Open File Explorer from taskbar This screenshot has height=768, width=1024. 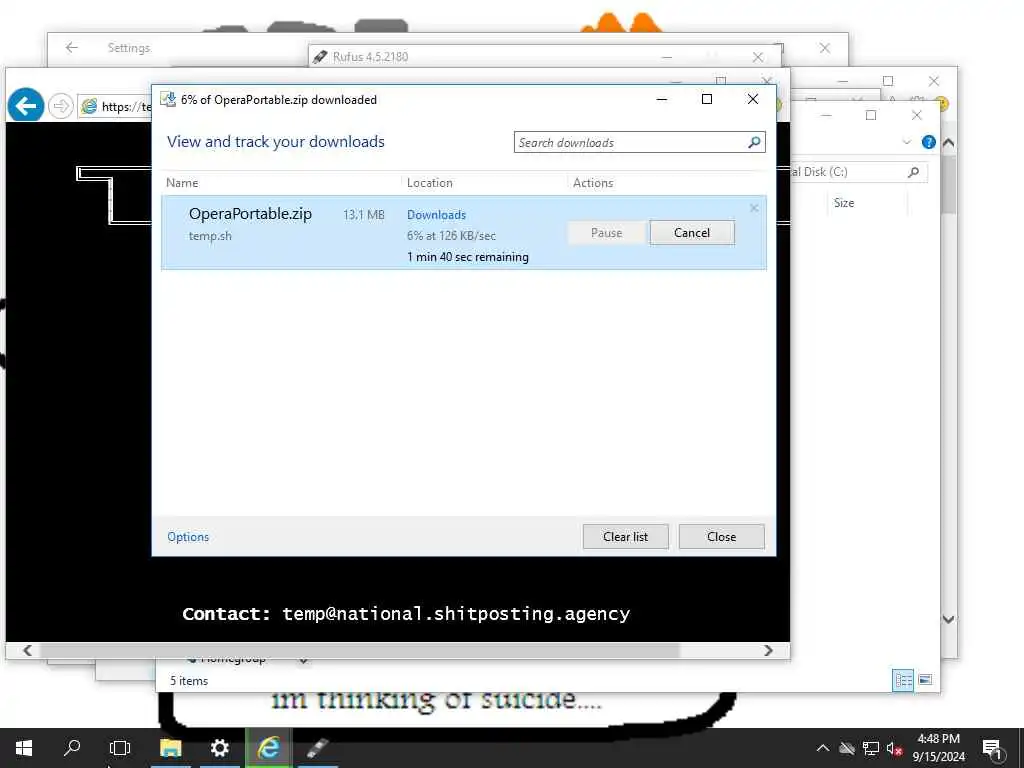point(170,747)
